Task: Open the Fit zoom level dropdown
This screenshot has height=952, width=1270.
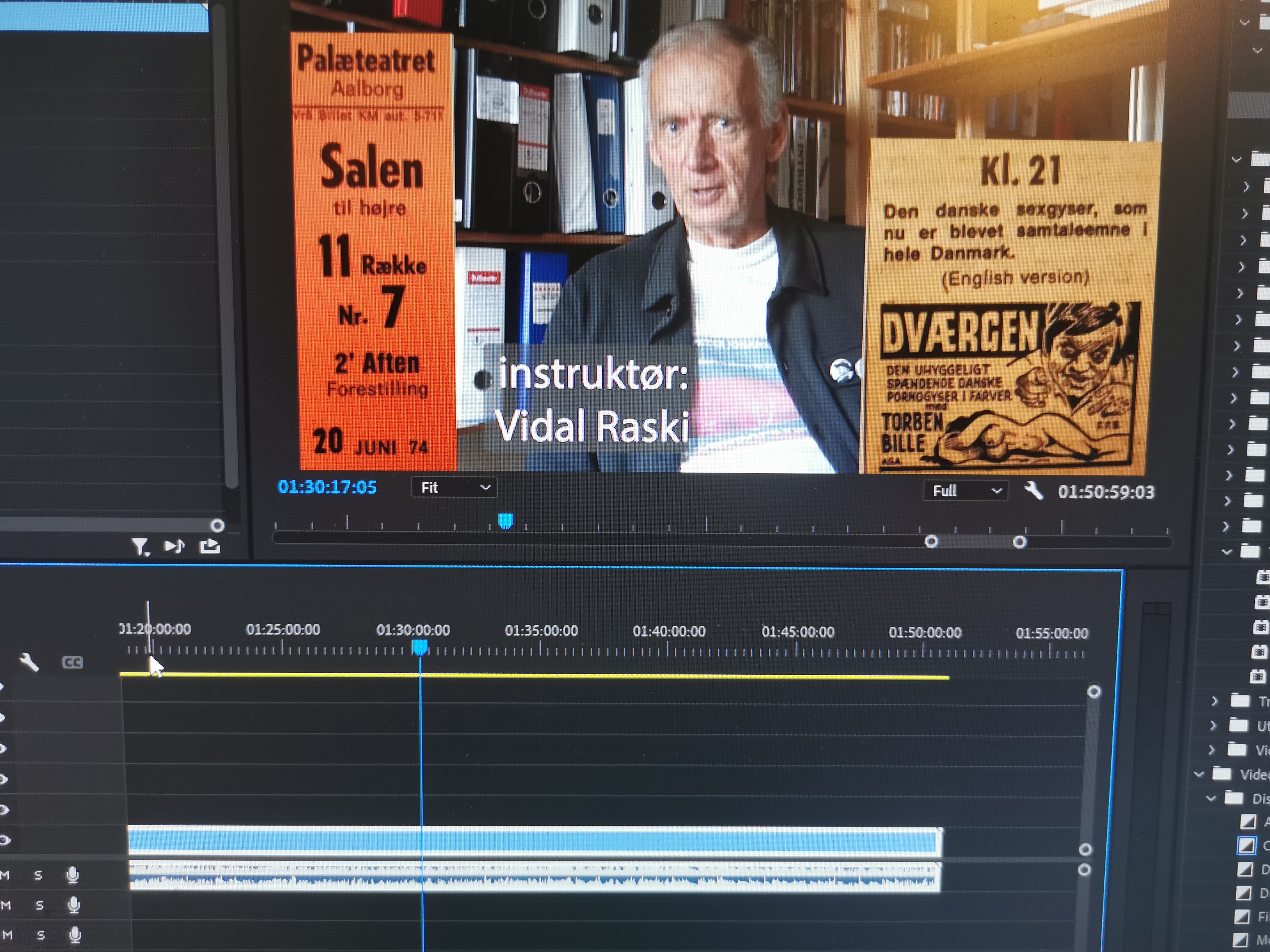Action: 454,488
